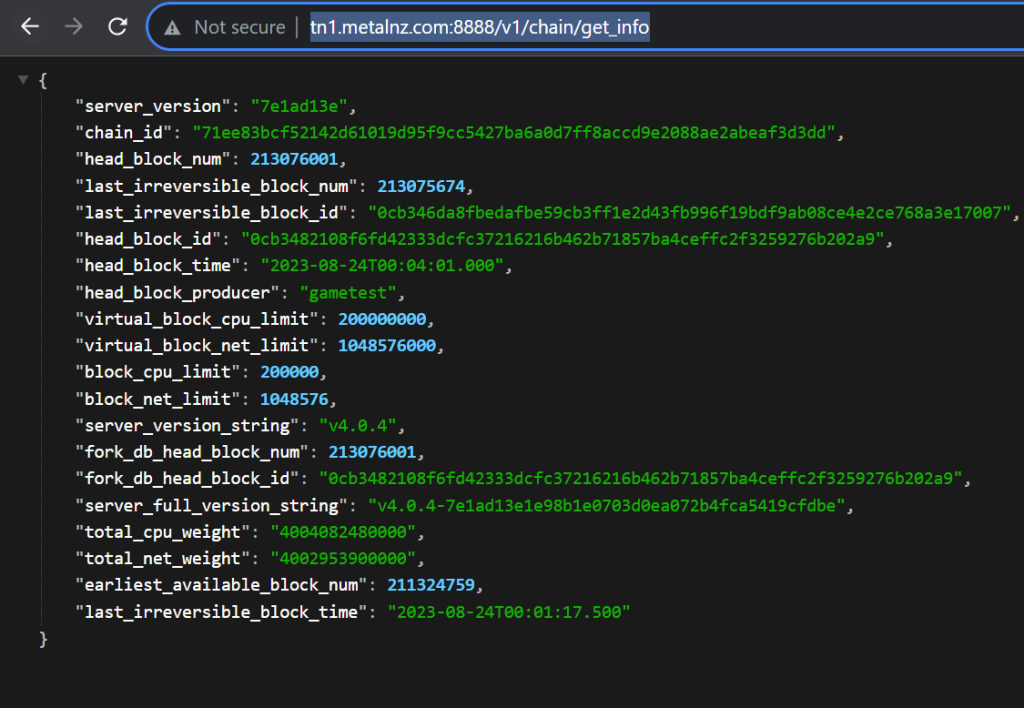Click the "block_net_limit" key
The image size is (1024, 708).
click(x=158, y=399)
